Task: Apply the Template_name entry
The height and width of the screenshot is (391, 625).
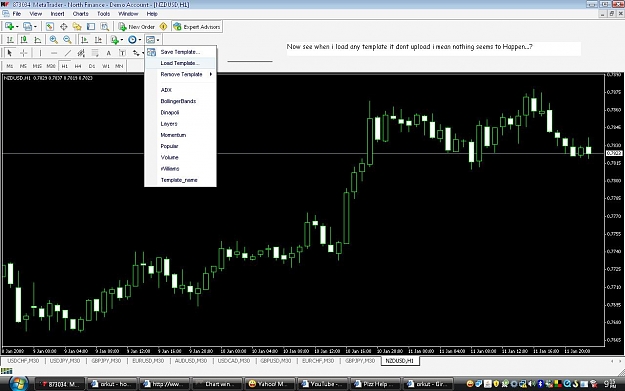Action: pyautogui.click(x=181, y=180)
